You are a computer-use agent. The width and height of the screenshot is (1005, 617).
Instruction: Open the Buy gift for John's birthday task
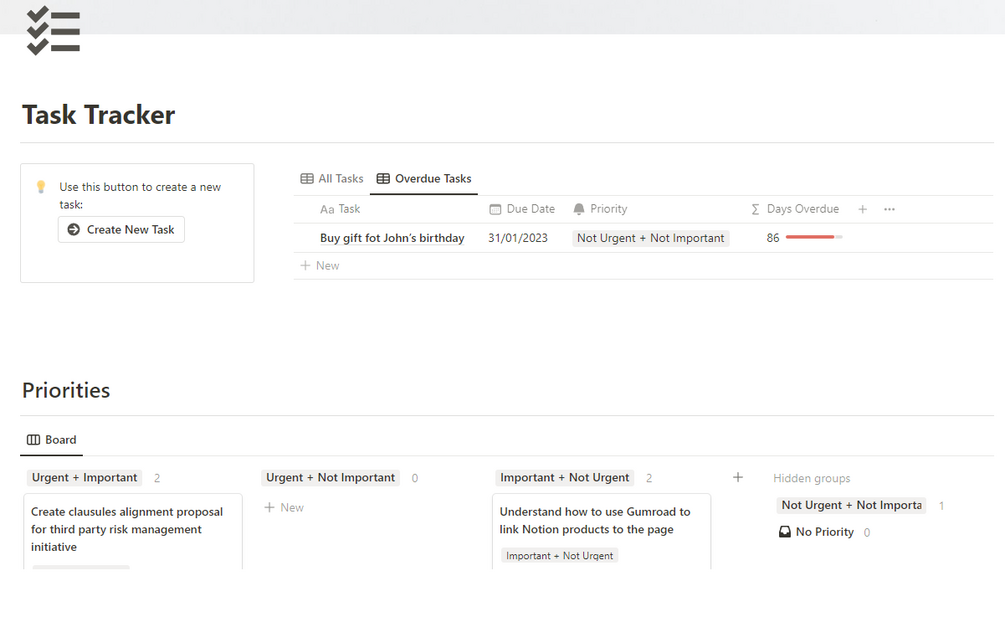(x=392, y=238)
